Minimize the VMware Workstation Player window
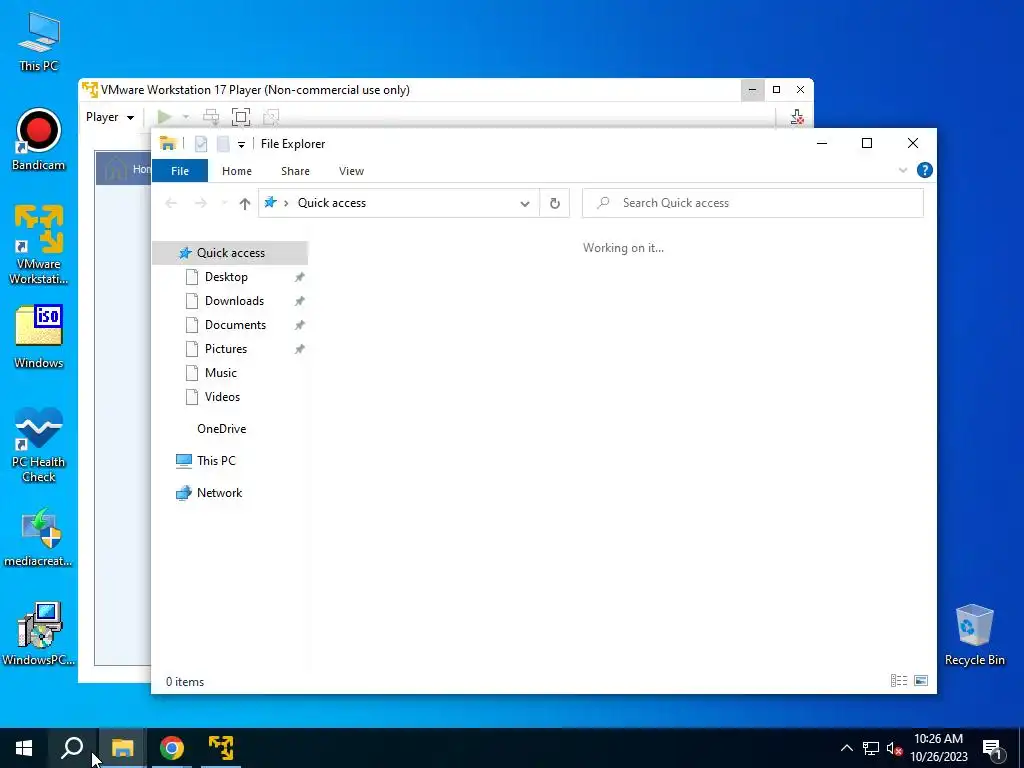1024x768 pixels. (x=752, y=90)
